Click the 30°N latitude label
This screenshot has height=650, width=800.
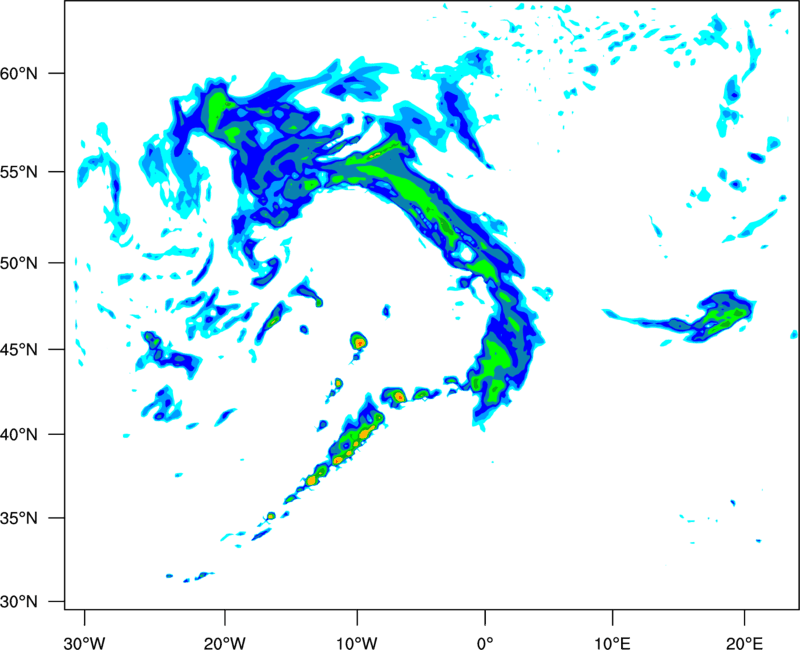click(x=19, y=602)
